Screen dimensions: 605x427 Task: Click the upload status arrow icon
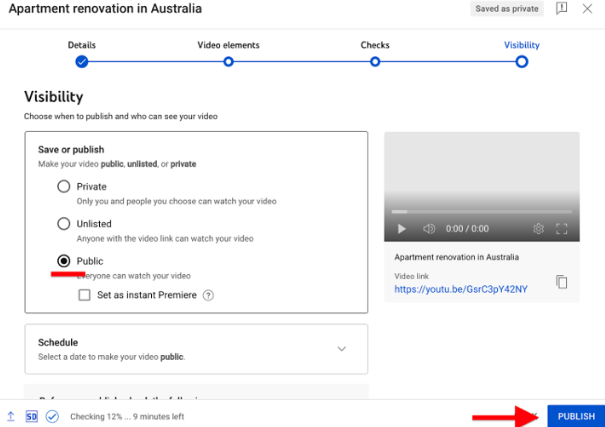pyautogui.click(x=11, y=416)
